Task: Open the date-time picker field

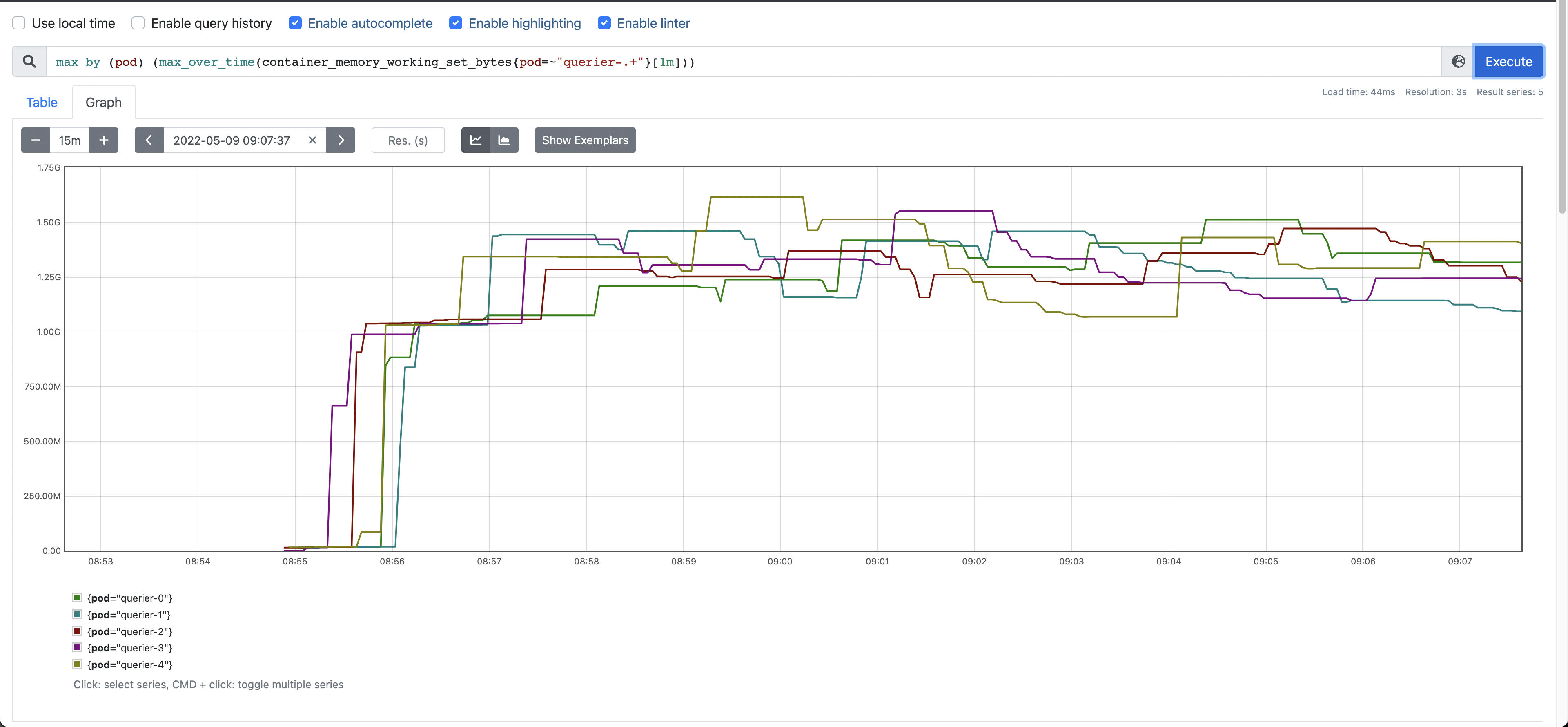Action: pyautogui.click(x=231, y=140)
